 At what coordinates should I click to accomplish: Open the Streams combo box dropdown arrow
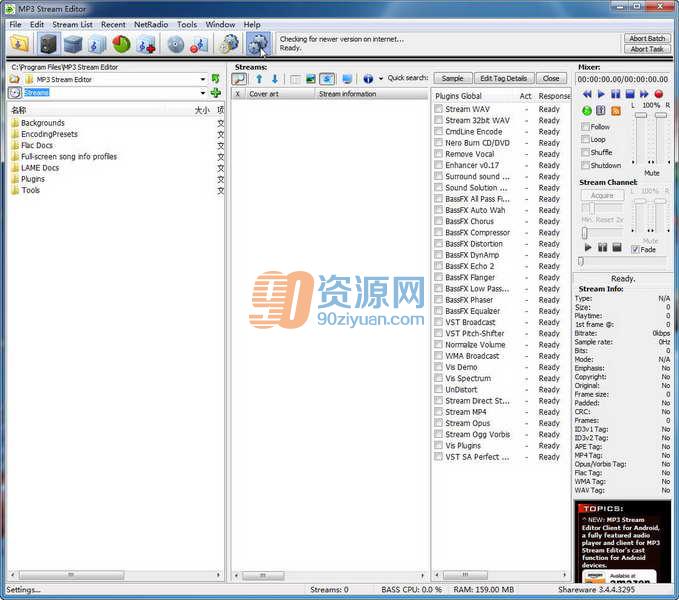(x=203, y=93)
